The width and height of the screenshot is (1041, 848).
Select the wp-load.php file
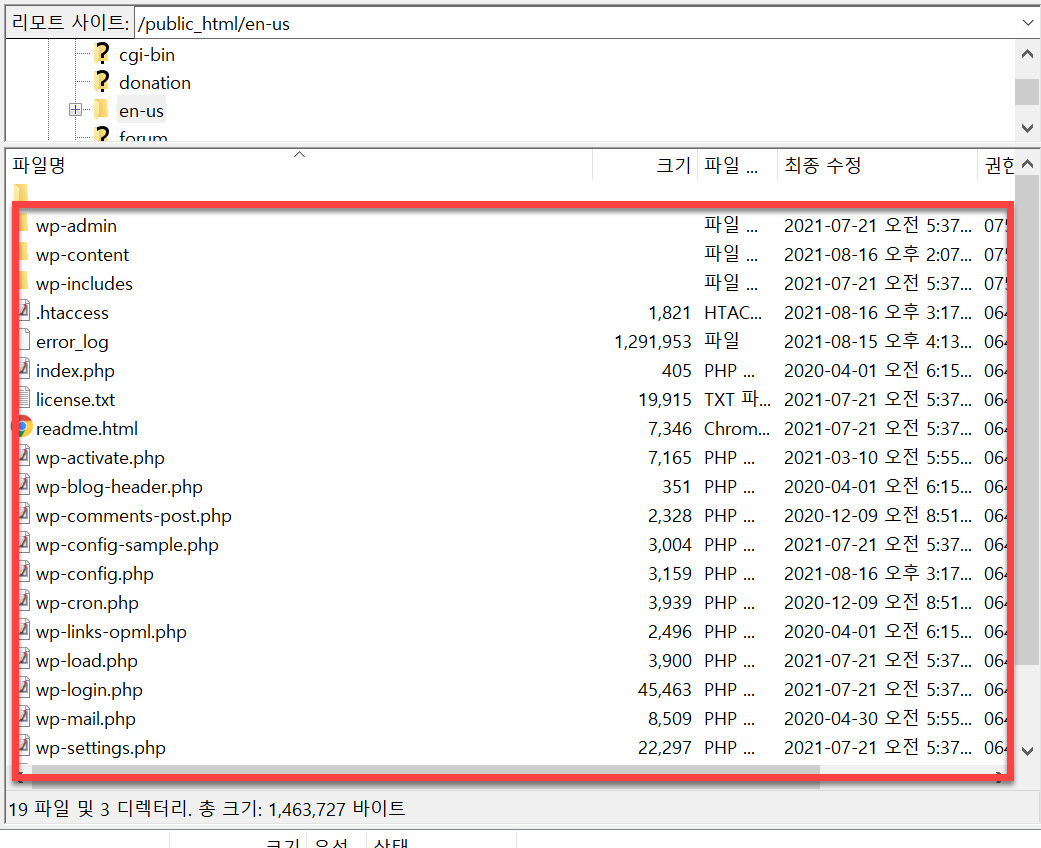coord(87,661)
